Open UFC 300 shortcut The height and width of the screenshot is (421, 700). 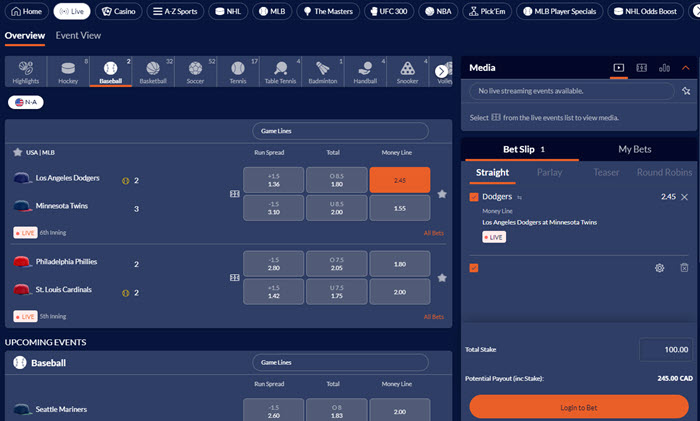coord(389,11)
